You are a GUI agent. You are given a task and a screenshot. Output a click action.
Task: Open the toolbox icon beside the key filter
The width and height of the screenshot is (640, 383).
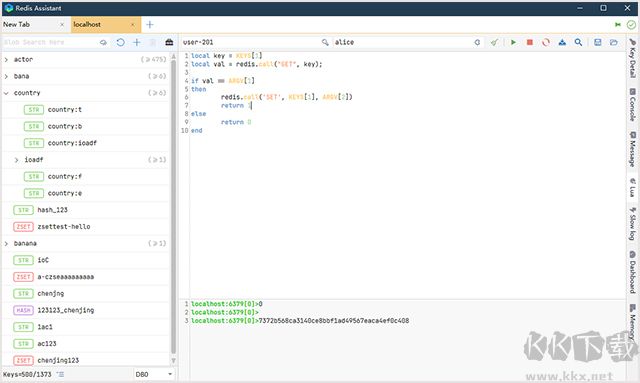tap(169, 42)
